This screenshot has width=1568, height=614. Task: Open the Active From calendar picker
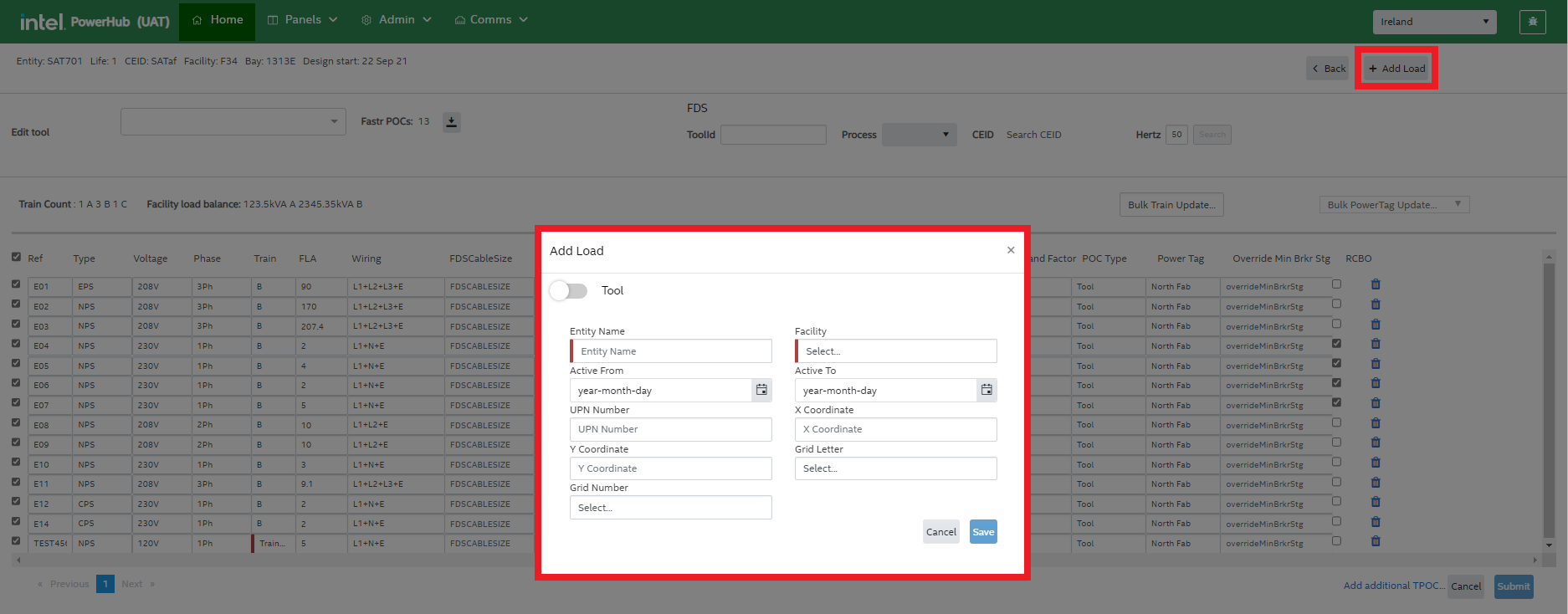(x=761, y=390)
